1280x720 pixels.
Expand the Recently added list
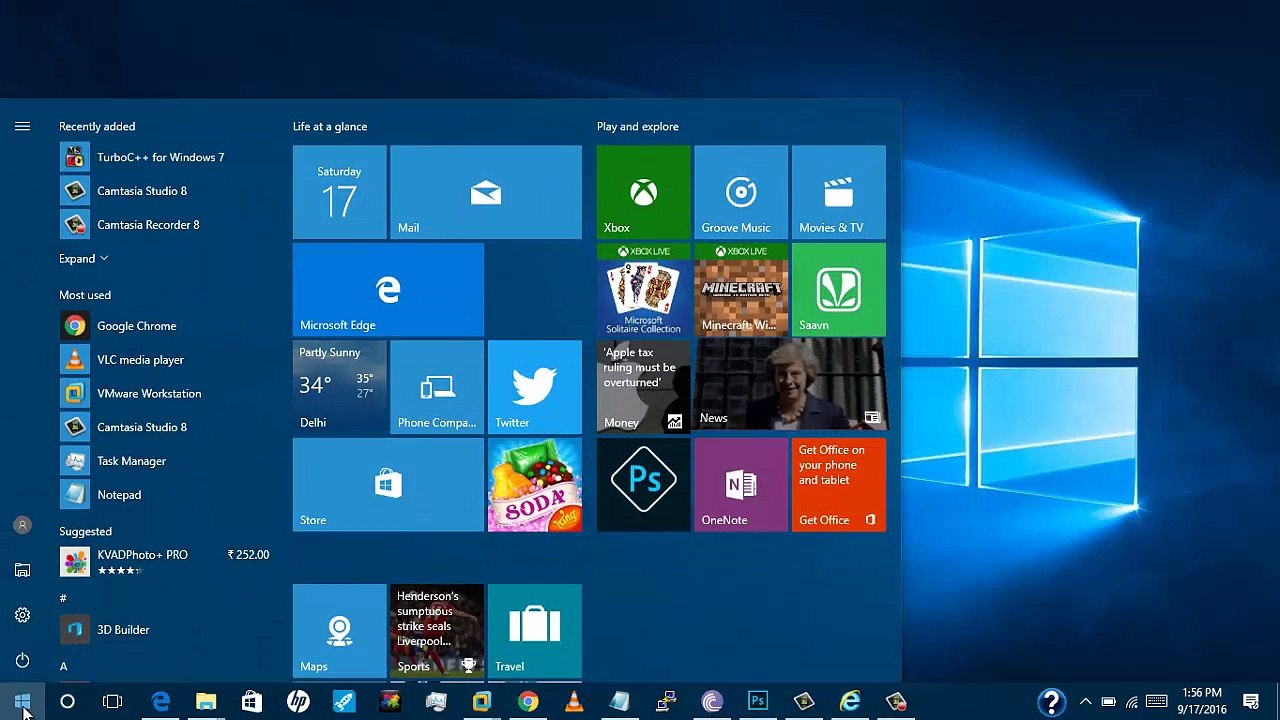pos(83,259)
